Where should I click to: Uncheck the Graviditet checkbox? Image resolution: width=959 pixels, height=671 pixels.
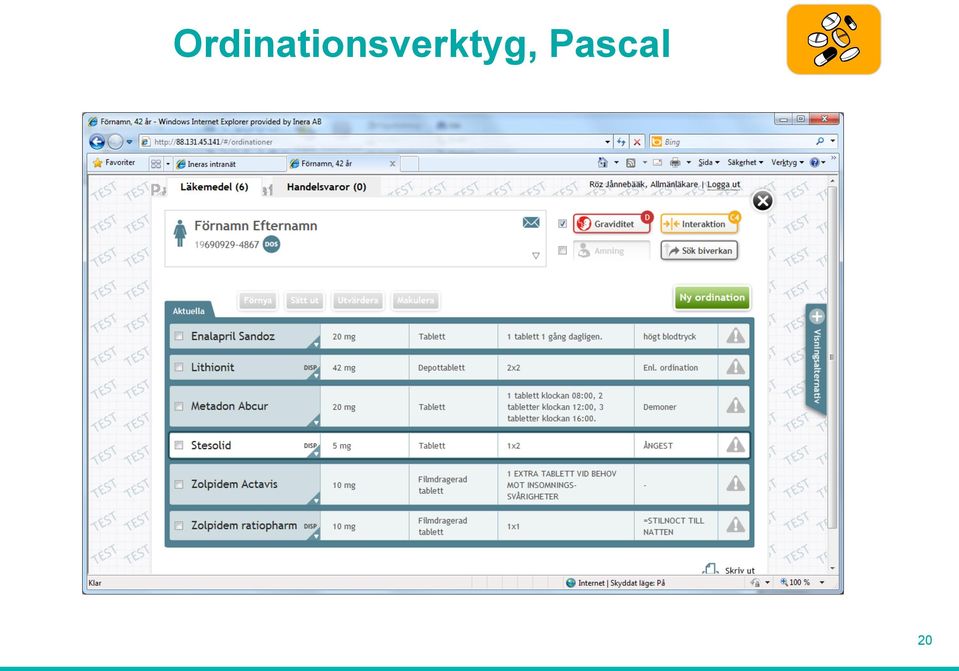(562, 224)
